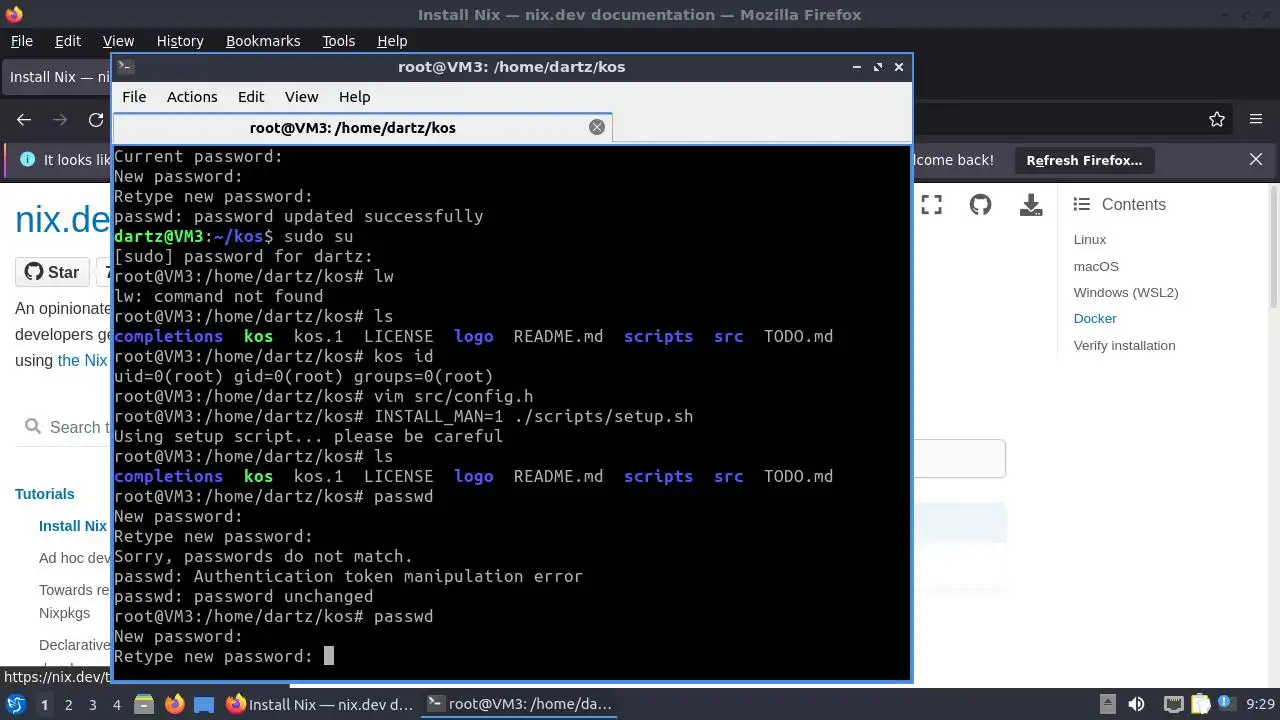1280x720 pixels.
Task: Switch to root@VM3 terminal taskbar entry
Action: [519, 705]
